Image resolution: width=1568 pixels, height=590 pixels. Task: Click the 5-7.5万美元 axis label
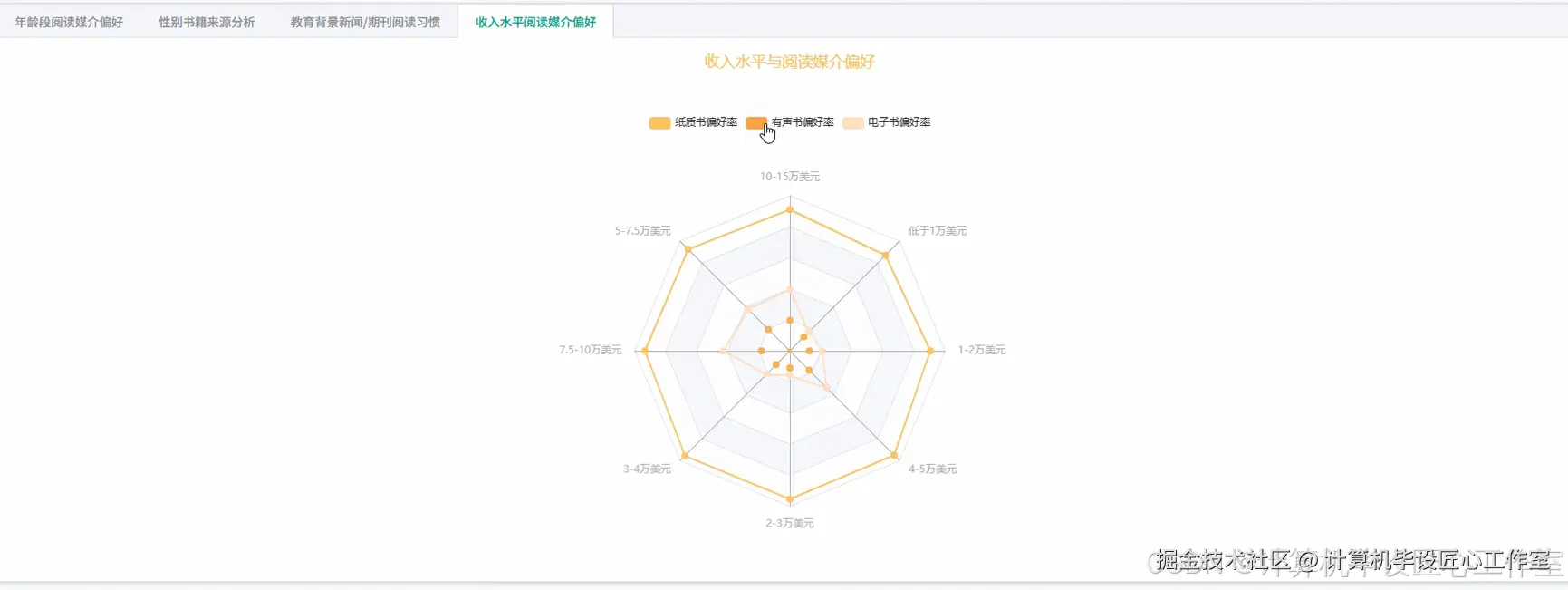641,230
